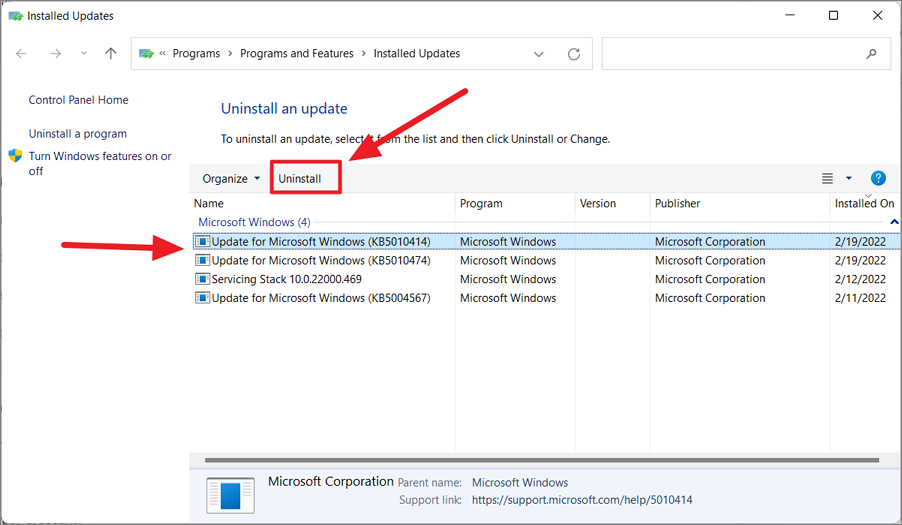
Task: Click the KB5004567 update icon
Action: point(202,298)
